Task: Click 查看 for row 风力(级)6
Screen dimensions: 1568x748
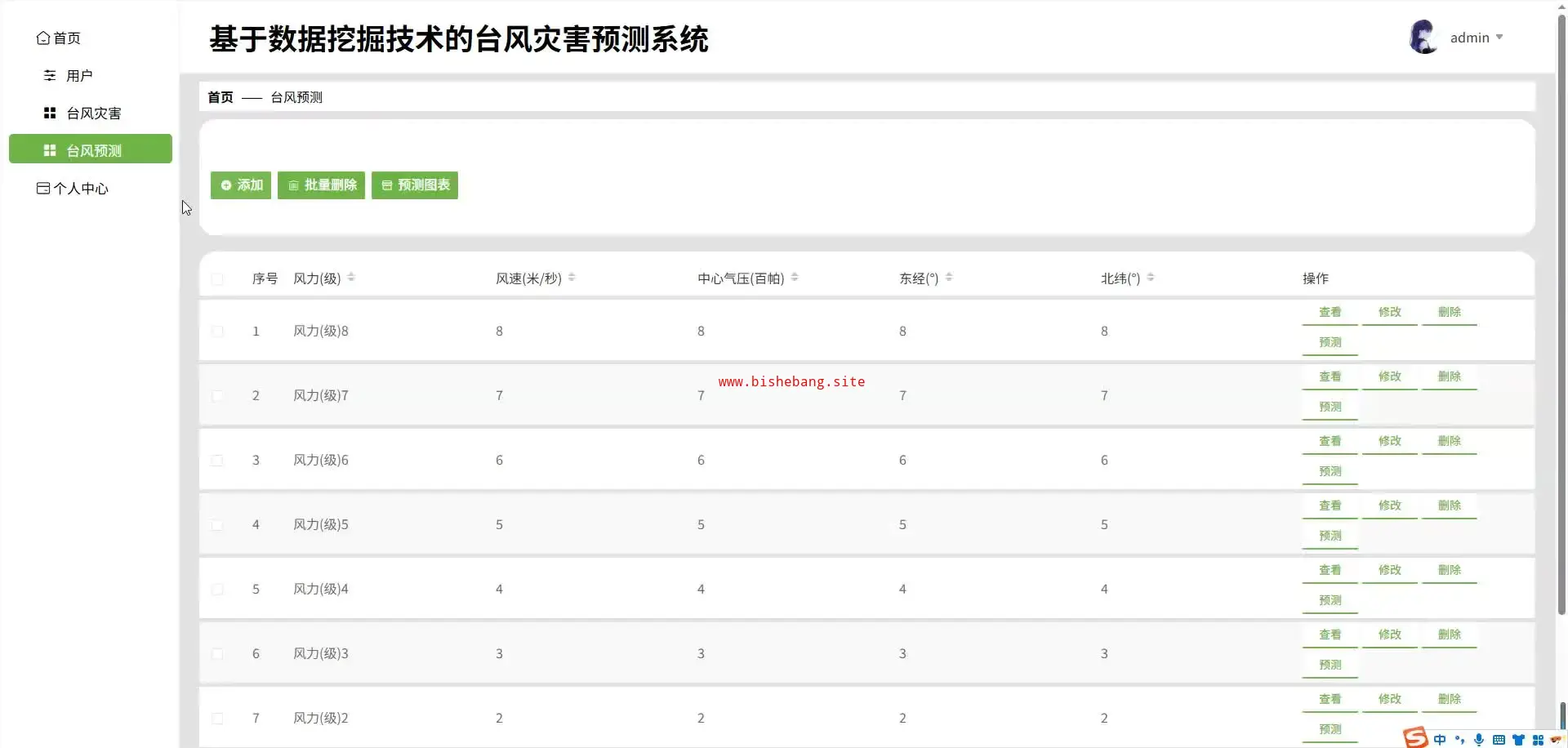Action: tap(1330, 442)
